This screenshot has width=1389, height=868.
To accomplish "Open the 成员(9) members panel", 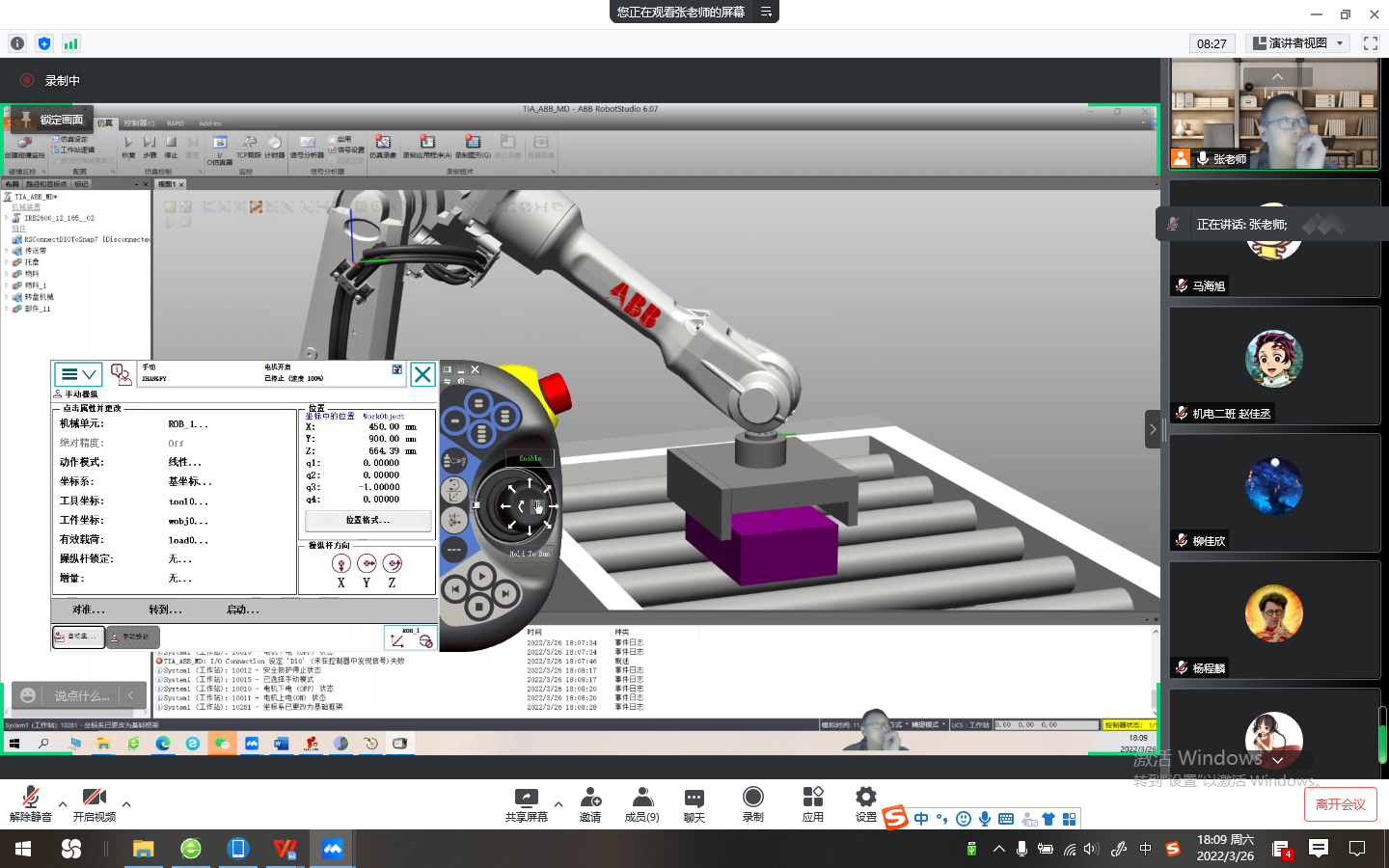I will click(642, 803).
